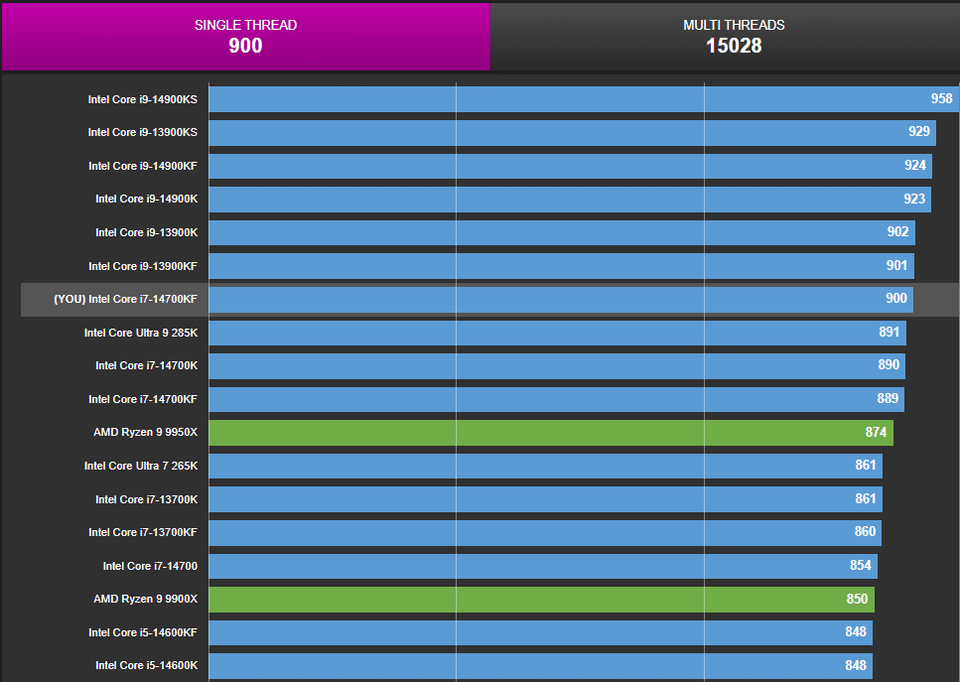Viewport: 960px width, 682px height.
Task: Click the 889 score value
Action: coord(888,399)
